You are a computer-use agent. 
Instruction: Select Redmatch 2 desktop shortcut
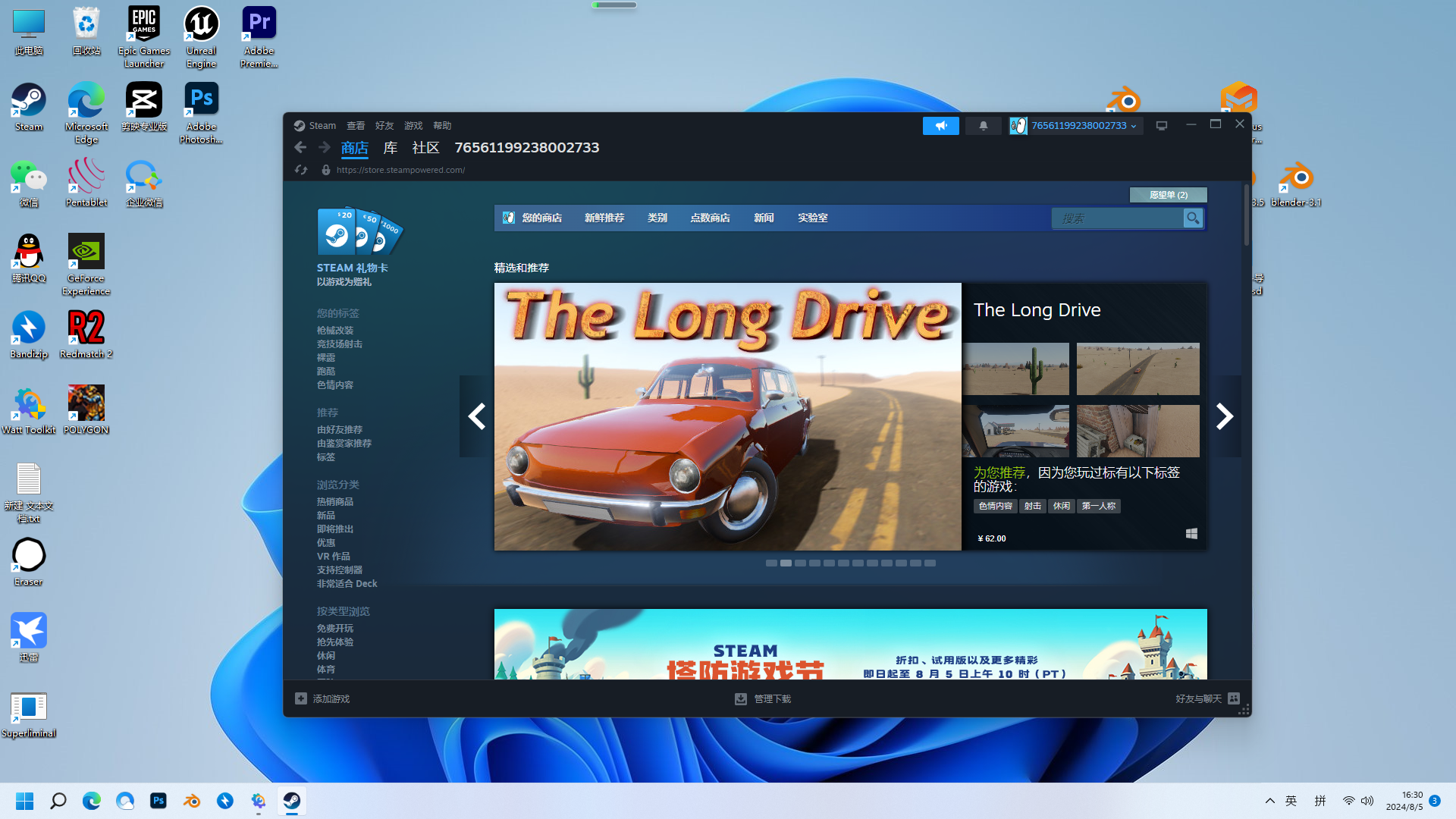coord(86,334)
